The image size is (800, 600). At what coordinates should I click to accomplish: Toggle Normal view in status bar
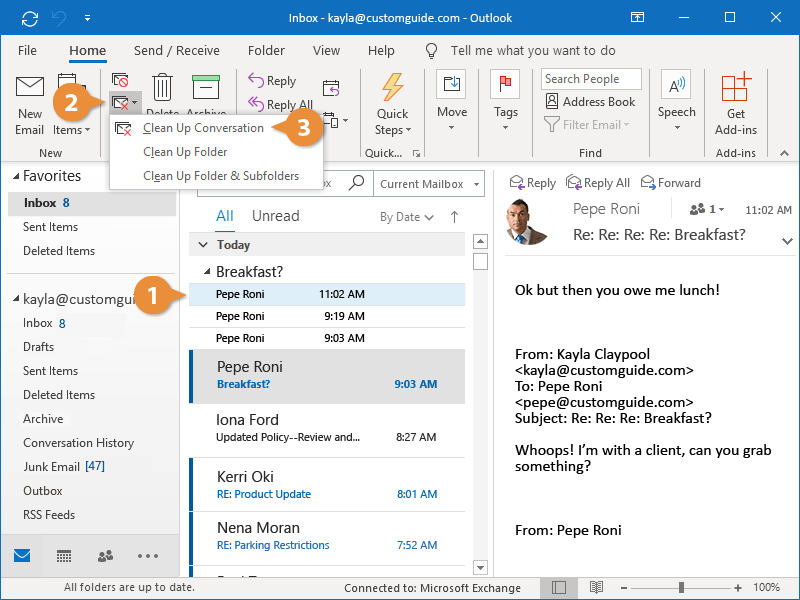point(559,588)
